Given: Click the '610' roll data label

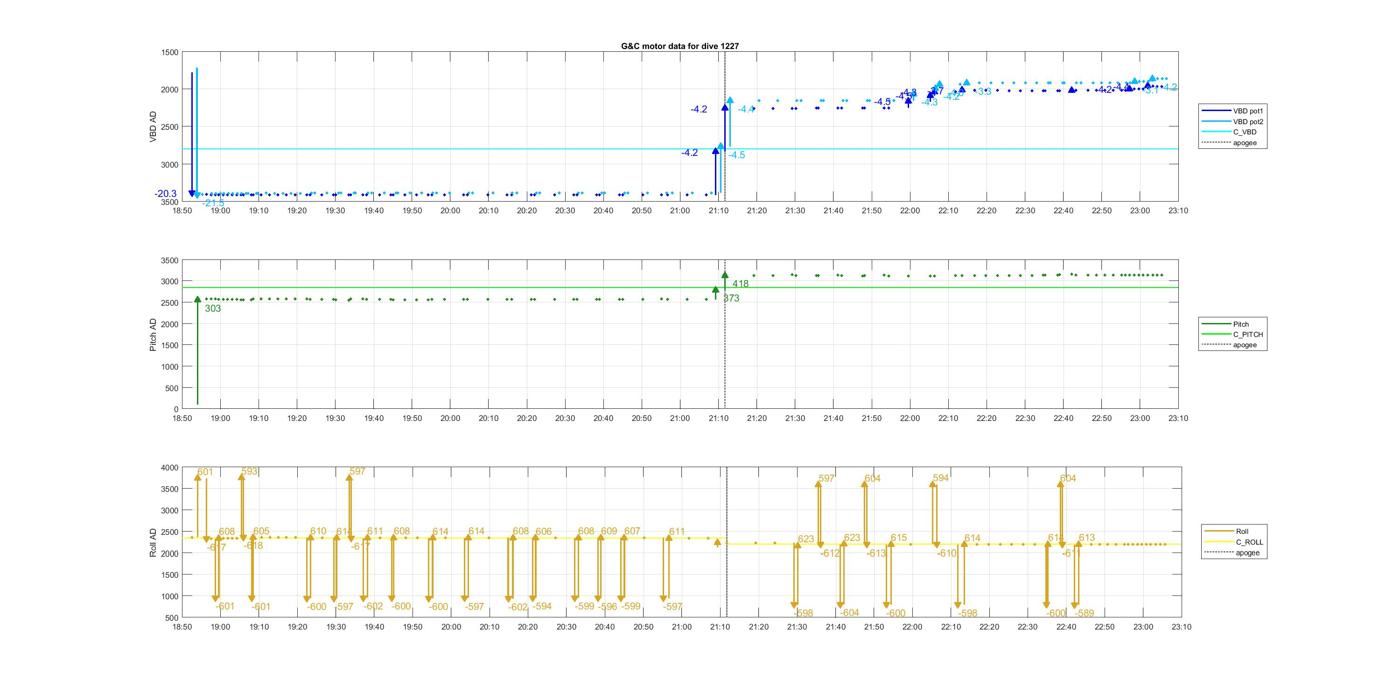Looking at the screenshot, I should coord(318,532).
